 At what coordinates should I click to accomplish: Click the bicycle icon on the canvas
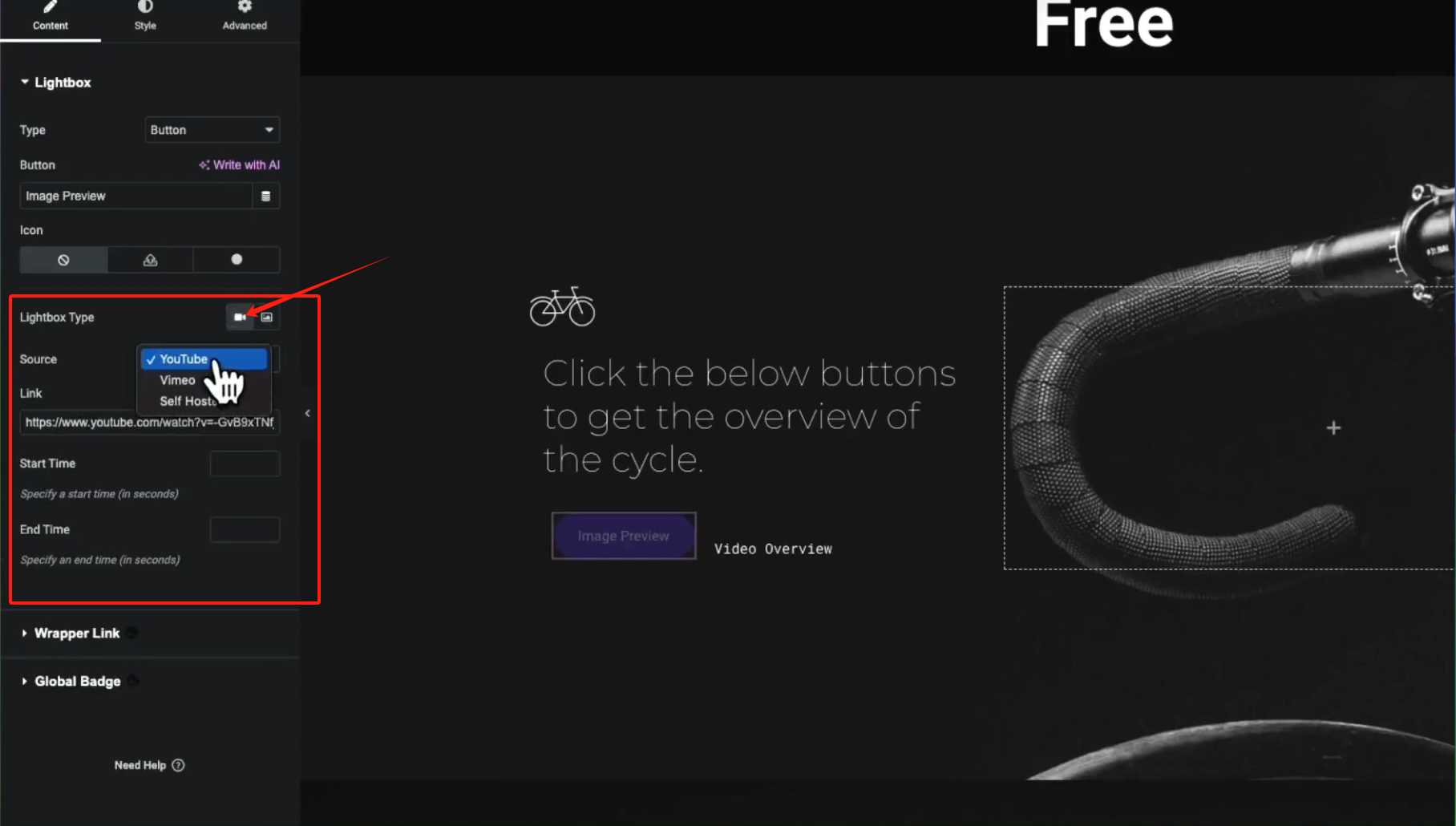coord(562,306)
